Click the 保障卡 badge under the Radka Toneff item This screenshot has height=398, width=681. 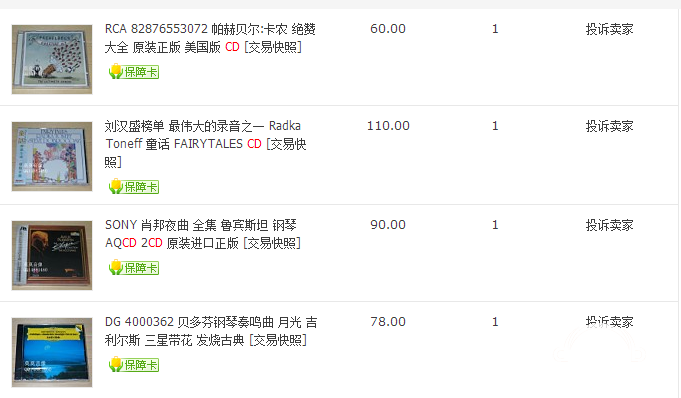pyautogui.click(x=134, y=186)
